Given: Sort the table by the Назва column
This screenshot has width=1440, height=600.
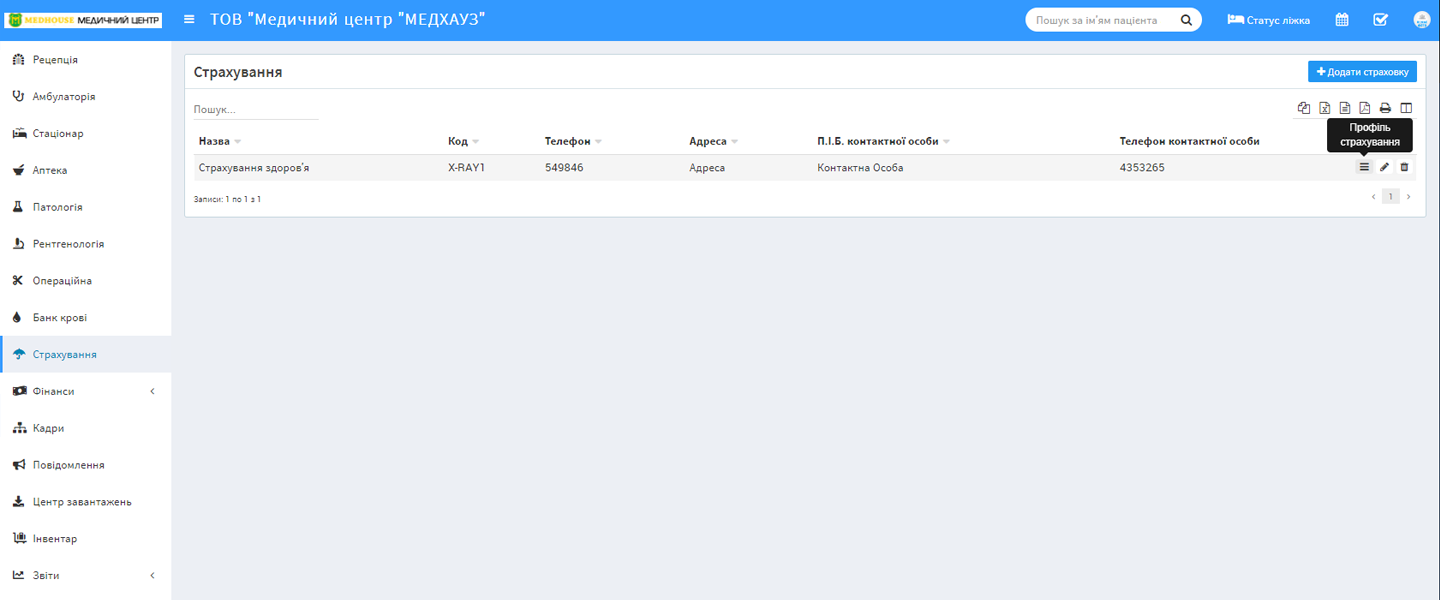Looking at the screenshot, I should (220, 142).
